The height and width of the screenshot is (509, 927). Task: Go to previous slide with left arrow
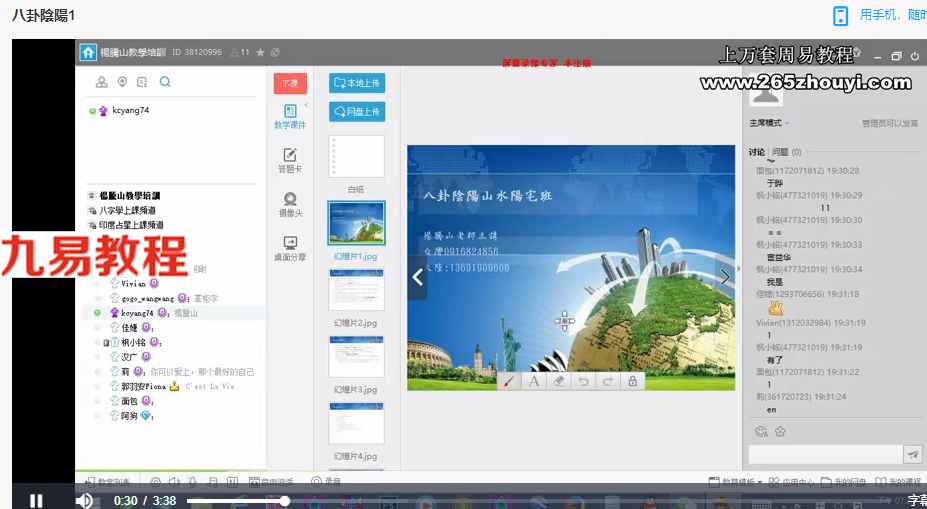[x=417, y=277]
